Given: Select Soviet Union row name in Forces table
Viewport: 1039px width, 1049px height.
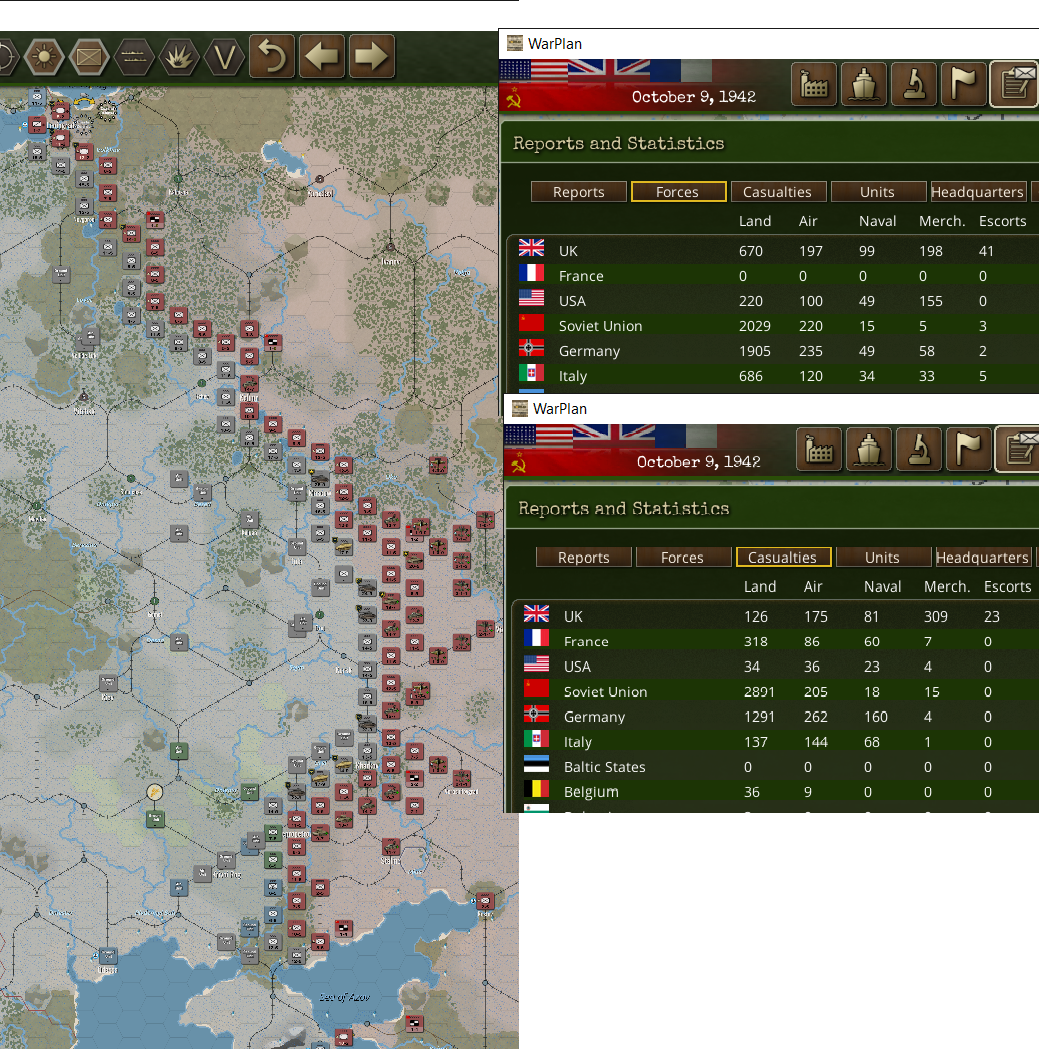Looking at the screenshot, I should [601, 326].
